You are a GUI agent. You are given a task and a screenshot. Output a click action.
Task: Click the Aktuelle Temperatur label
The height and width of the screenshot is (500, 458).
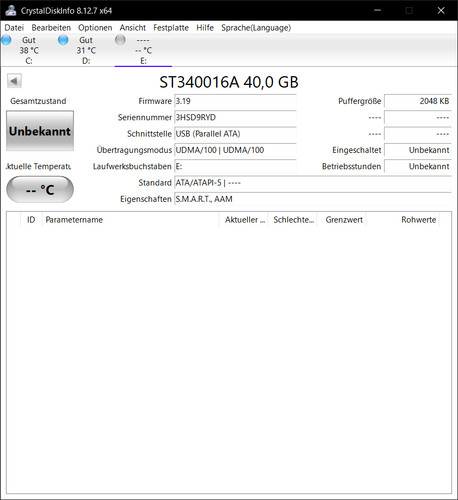pos(38,166)
